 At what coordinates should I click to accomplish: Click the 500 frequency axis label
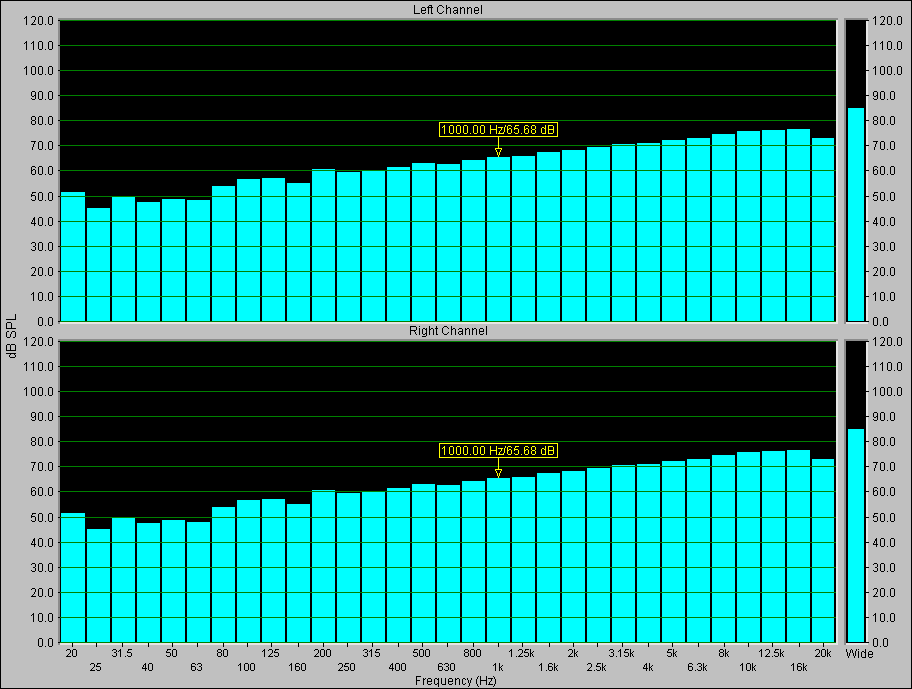pos(421,653)
